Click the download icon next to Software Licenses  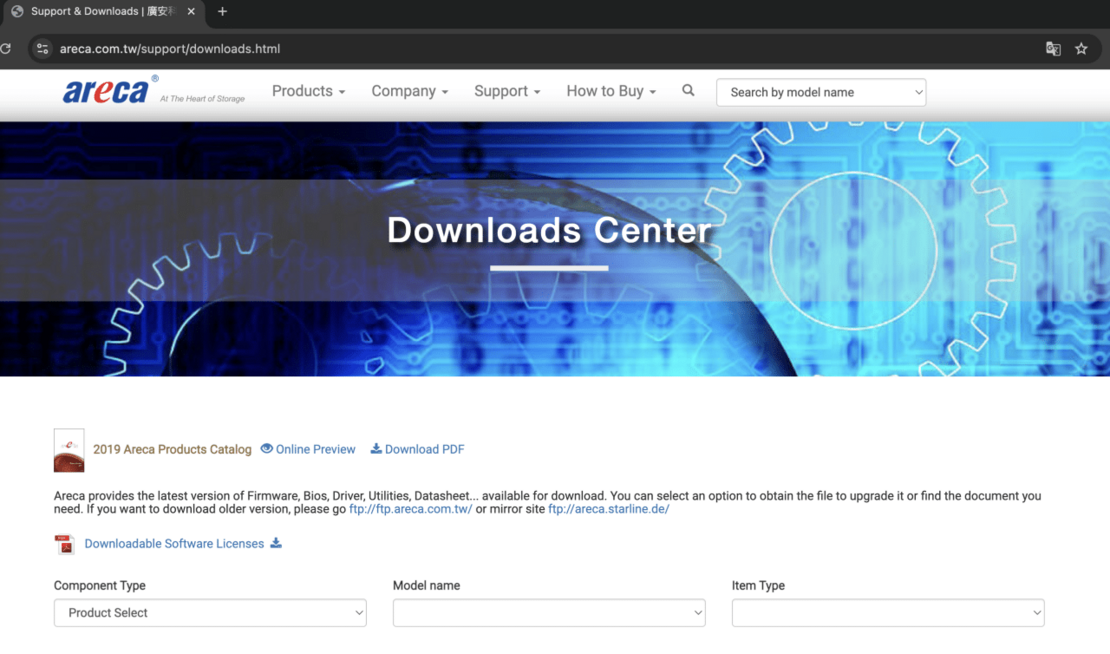click(276, 543)
